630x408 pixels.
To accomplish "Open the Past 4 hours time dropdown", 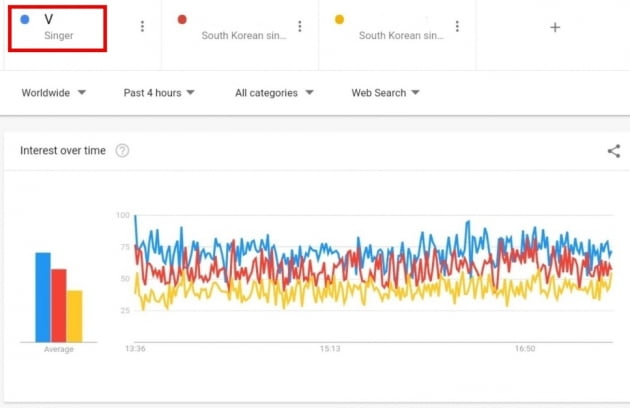I will [159, 93].
